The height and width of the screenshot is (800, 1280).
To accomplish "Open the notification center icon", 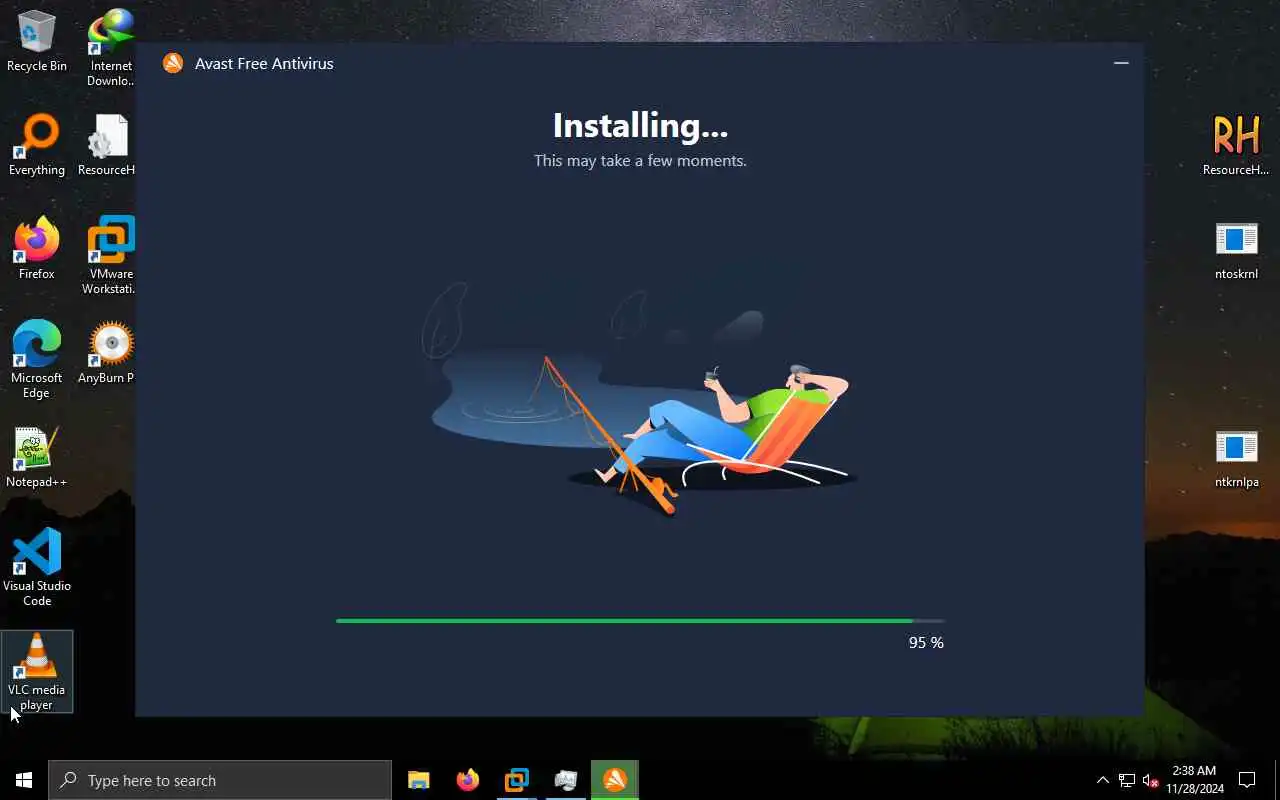I will coord(1247,780).
